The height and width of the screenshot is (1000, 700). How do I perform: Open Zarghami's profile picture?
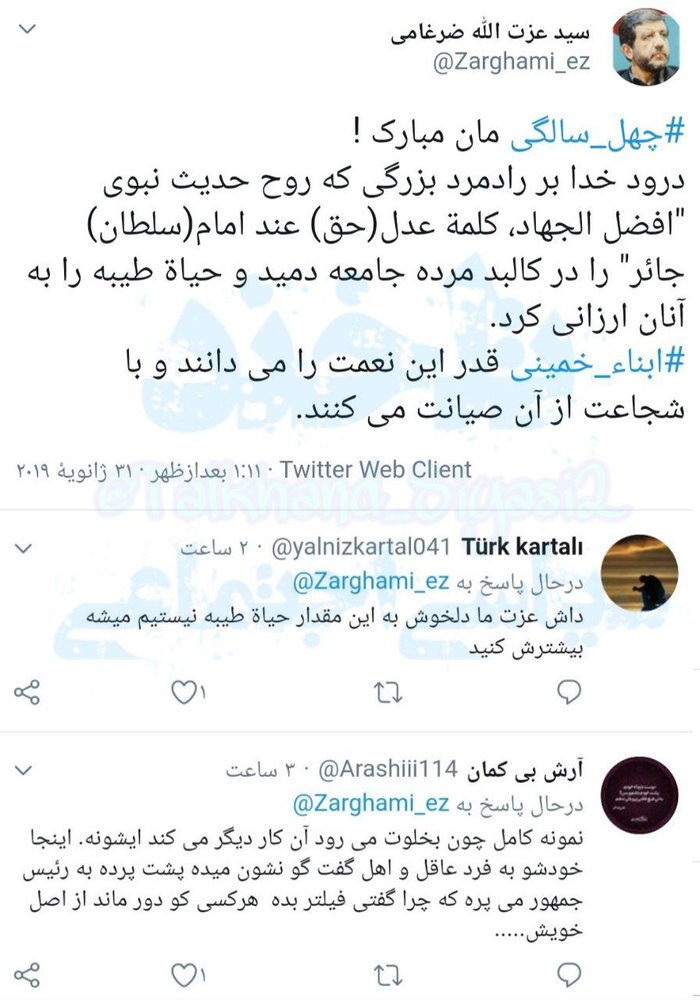[x=645, y=48]
